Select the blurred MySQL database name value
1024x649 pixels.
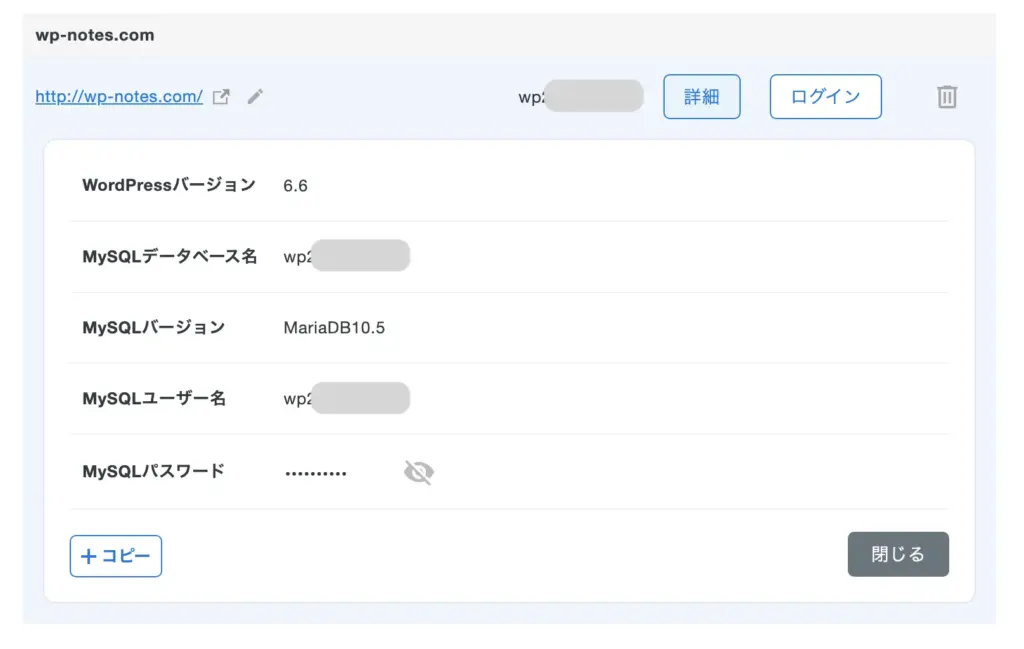coord(347,256)
